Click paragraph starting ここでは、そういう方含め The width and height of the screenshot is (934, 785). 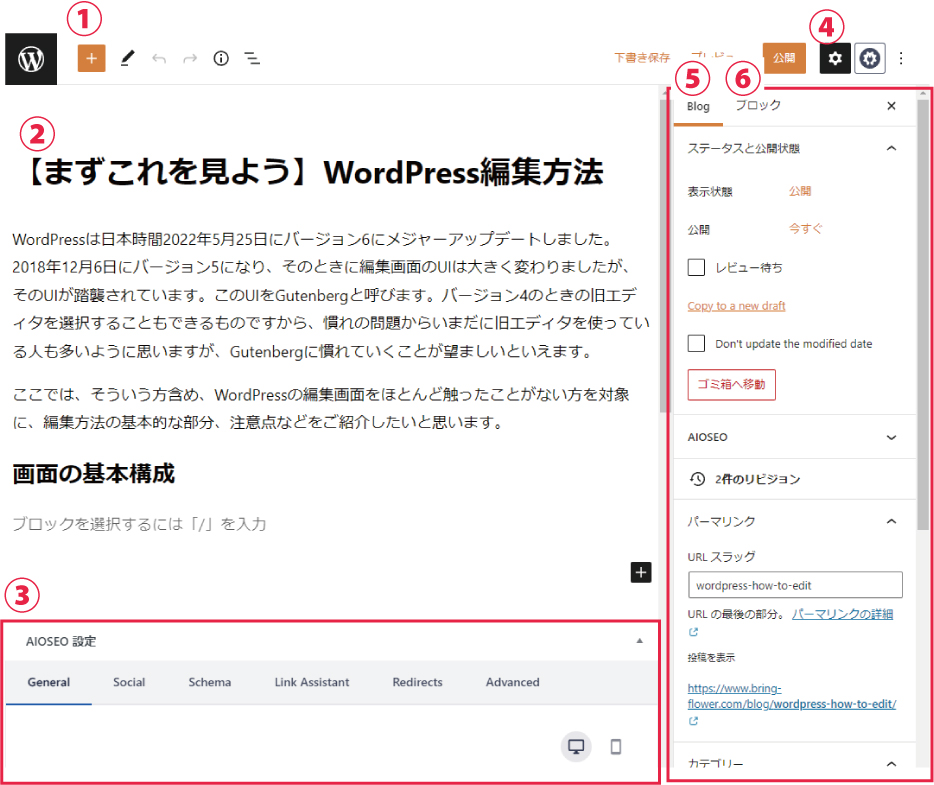322,409
